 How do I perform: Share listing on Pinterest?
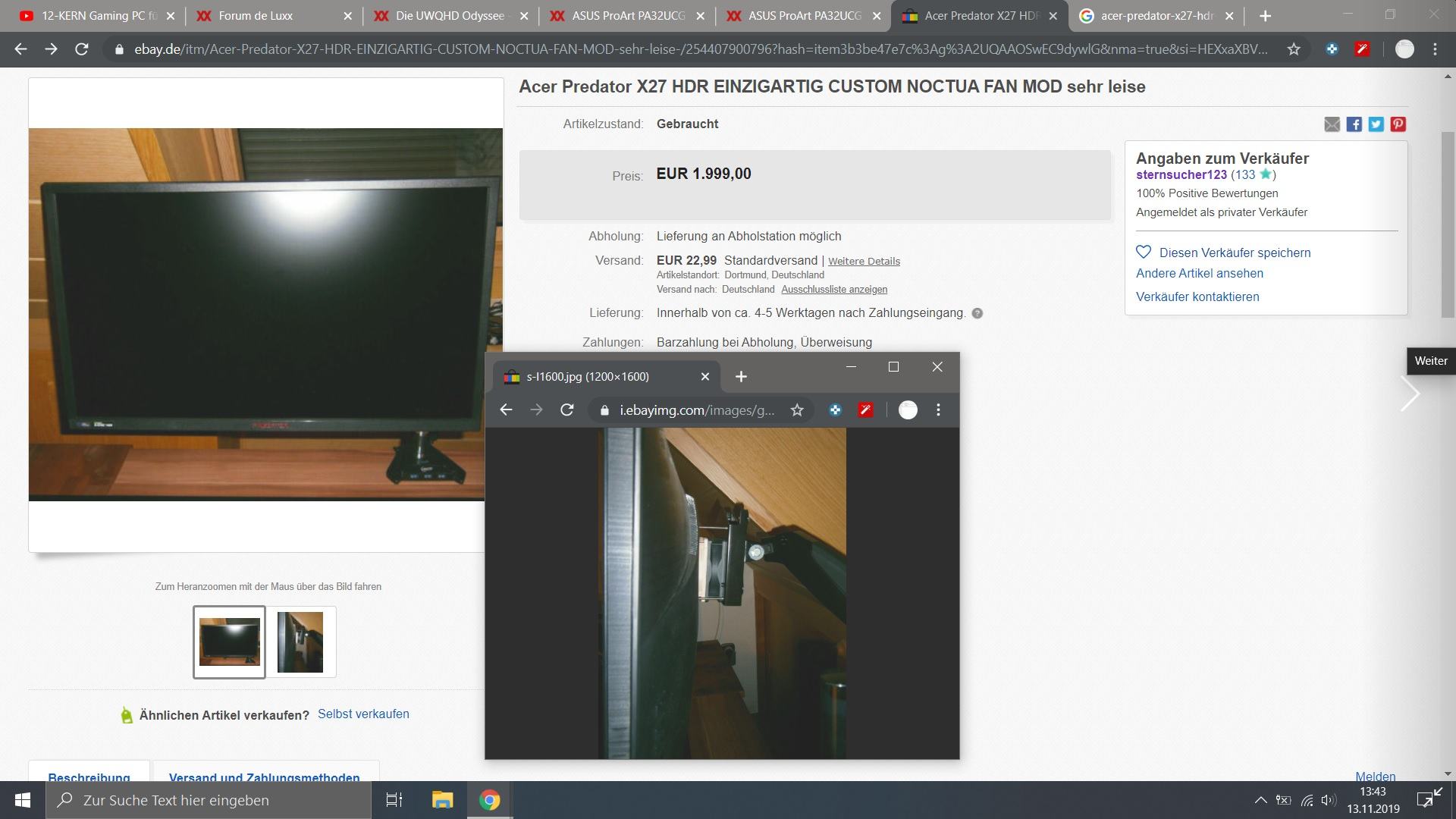pyautogui.click(x=1398, y=124)
